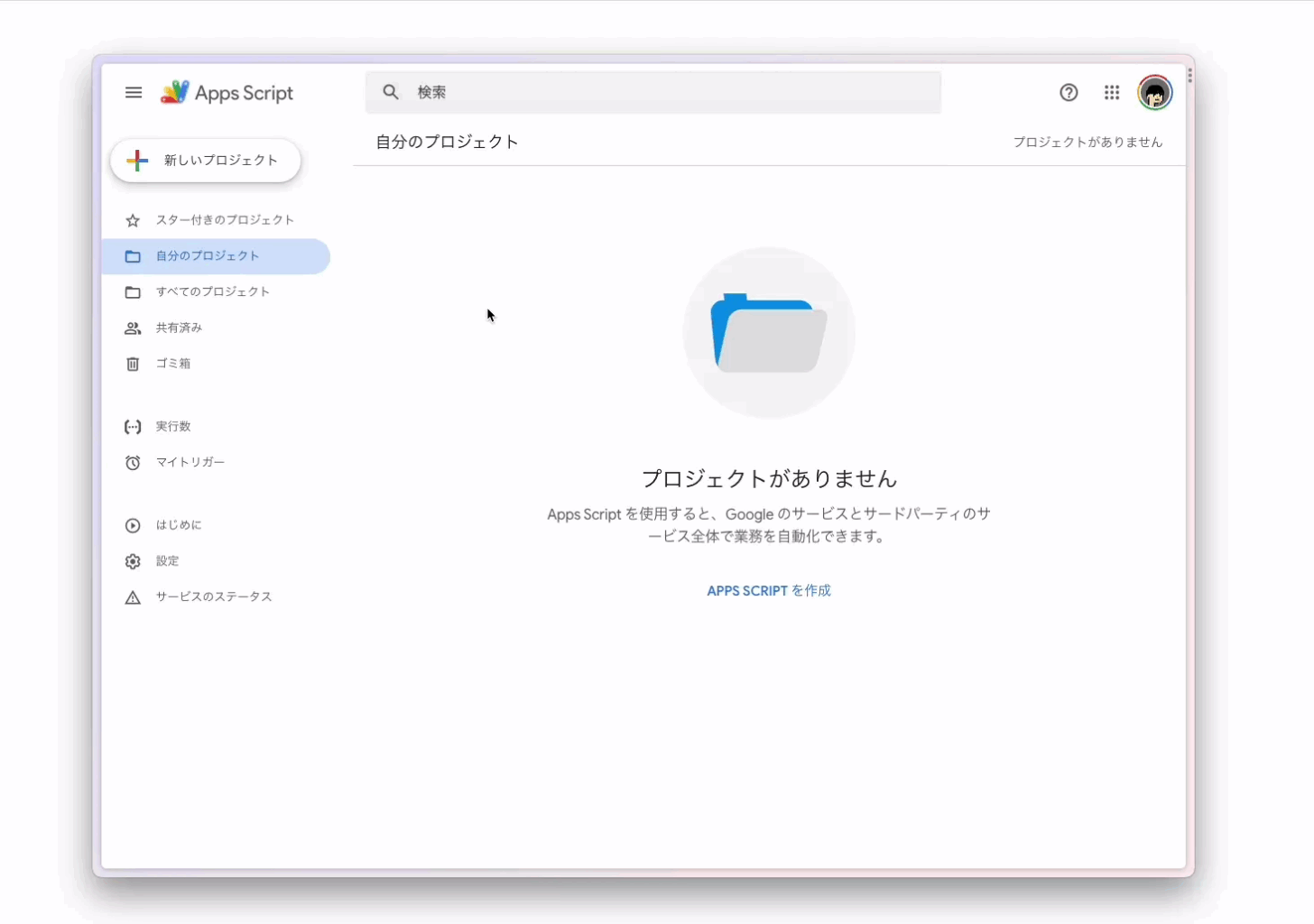Open the hamburger main menu
Image resolution: width=1314 pixels, height=924 pixels.
tap(134, 92)
